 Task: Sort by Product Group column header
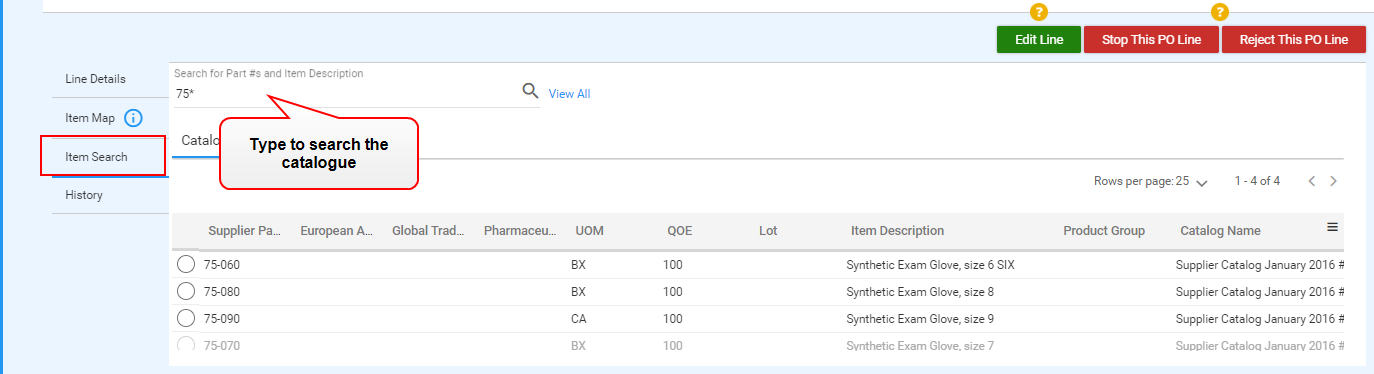coord(1104,231)
